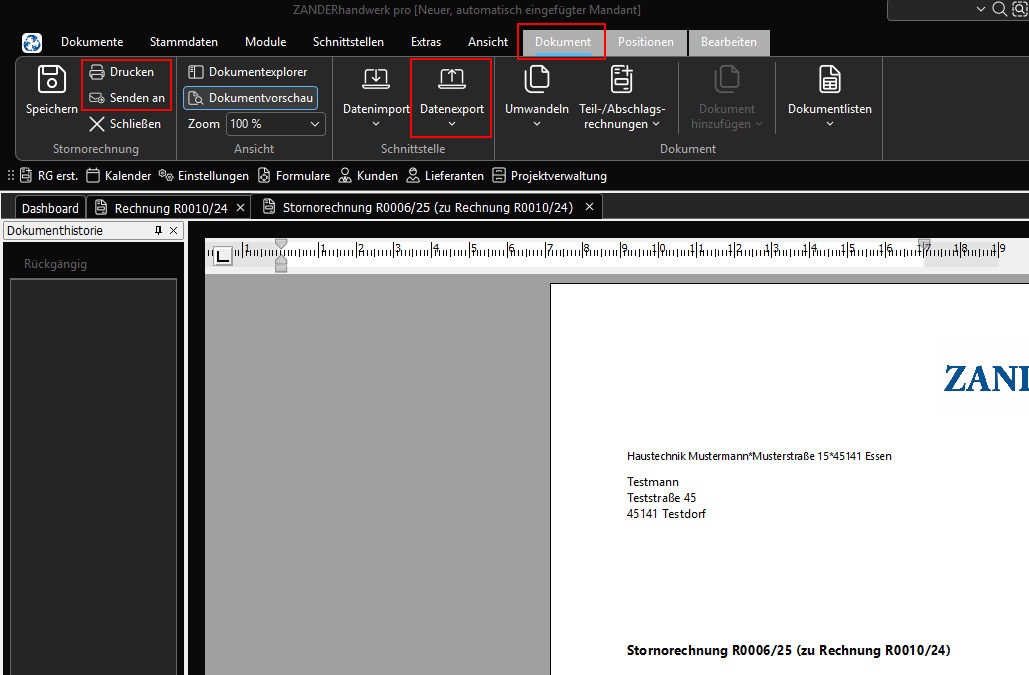The width and height of the screenshot is (1029, 675).
Task: Open Teil-/Abschlagsrechnungen icon
Action: (x=621, y=80)
